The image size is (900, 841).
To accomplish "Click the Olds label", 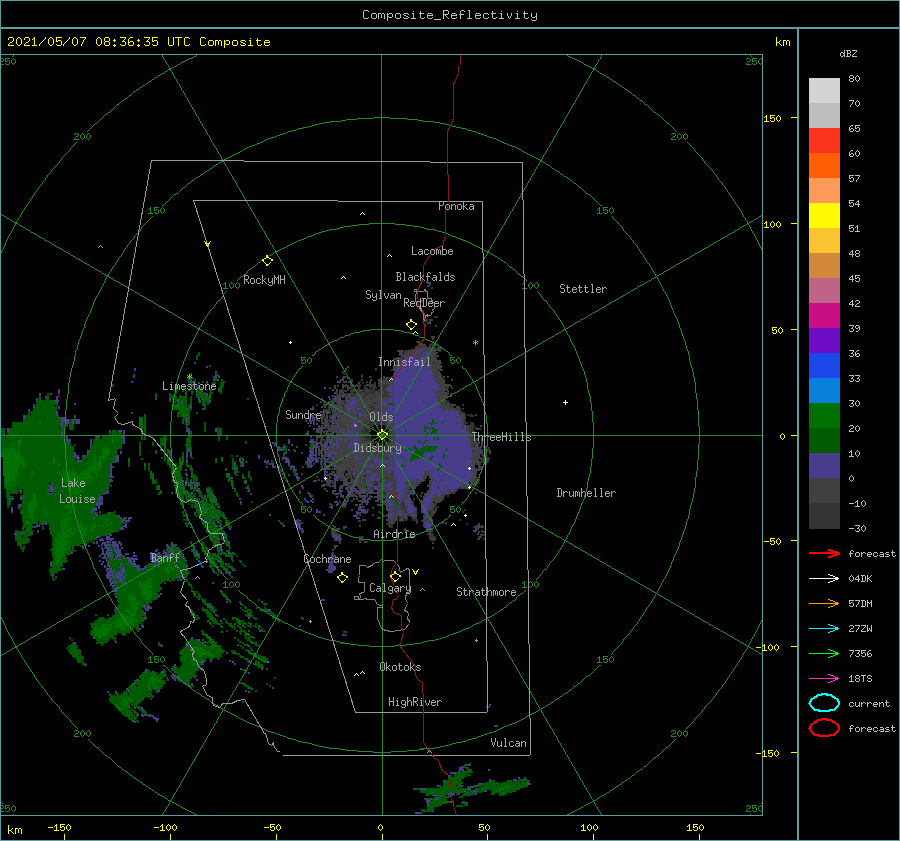I will (x=381, y=417).
